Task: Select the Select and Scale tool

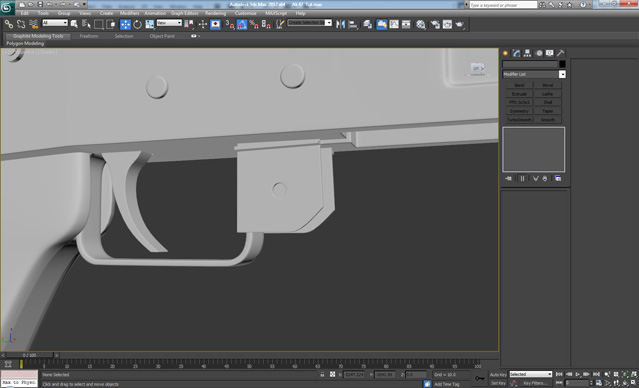Action: pos(150,24)
